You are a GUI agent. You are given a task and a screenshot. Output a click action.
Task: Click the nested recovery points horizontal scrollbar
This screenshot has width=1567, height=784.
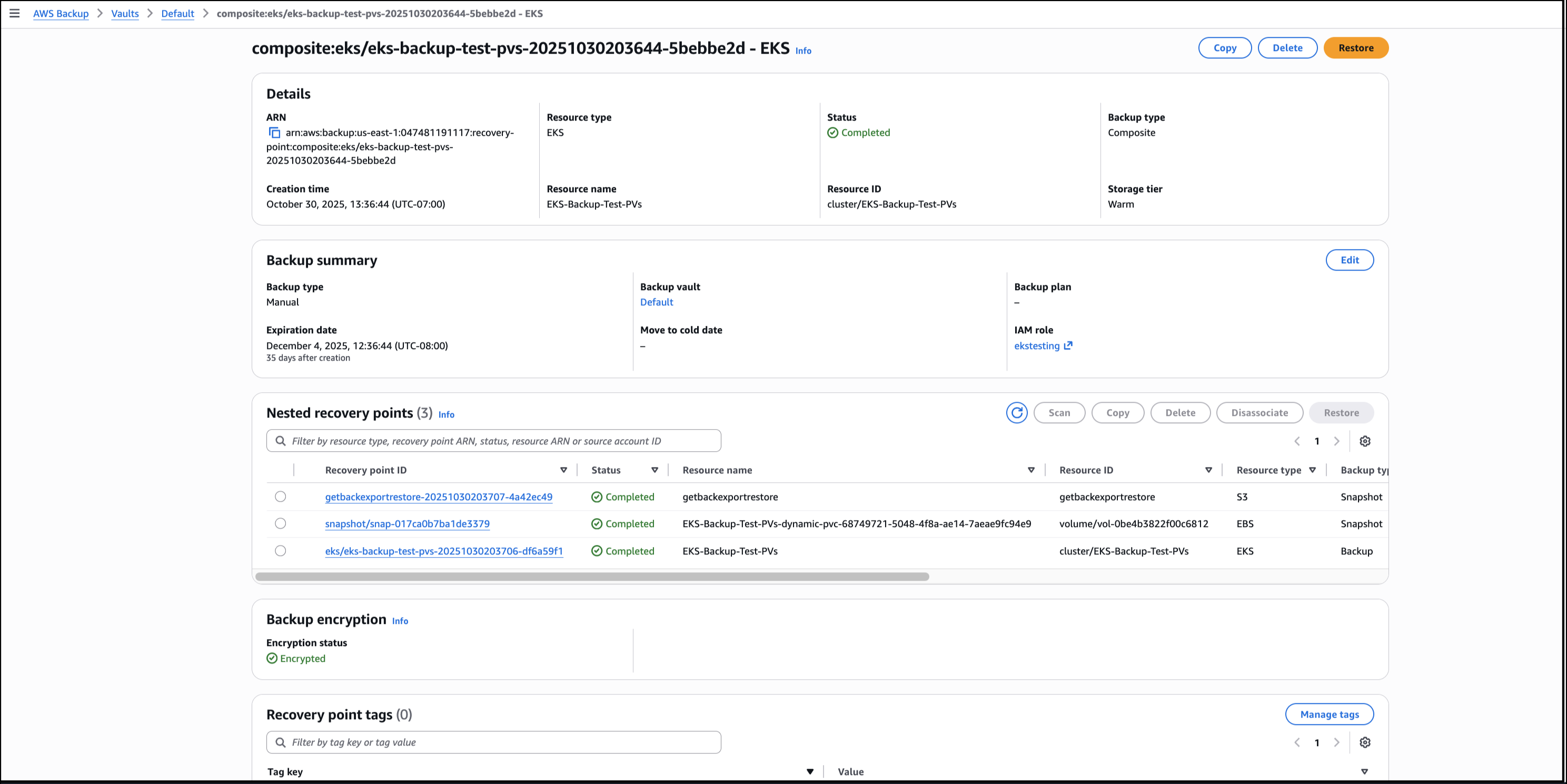pos(592,577)
